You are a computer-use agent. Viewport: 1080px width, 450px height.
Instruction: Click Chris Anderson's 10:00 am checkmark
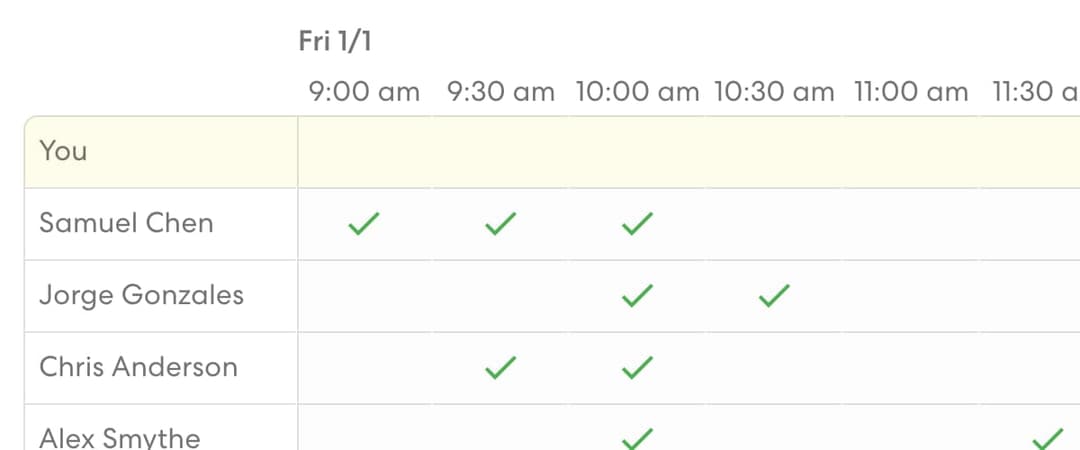[637, 367]
